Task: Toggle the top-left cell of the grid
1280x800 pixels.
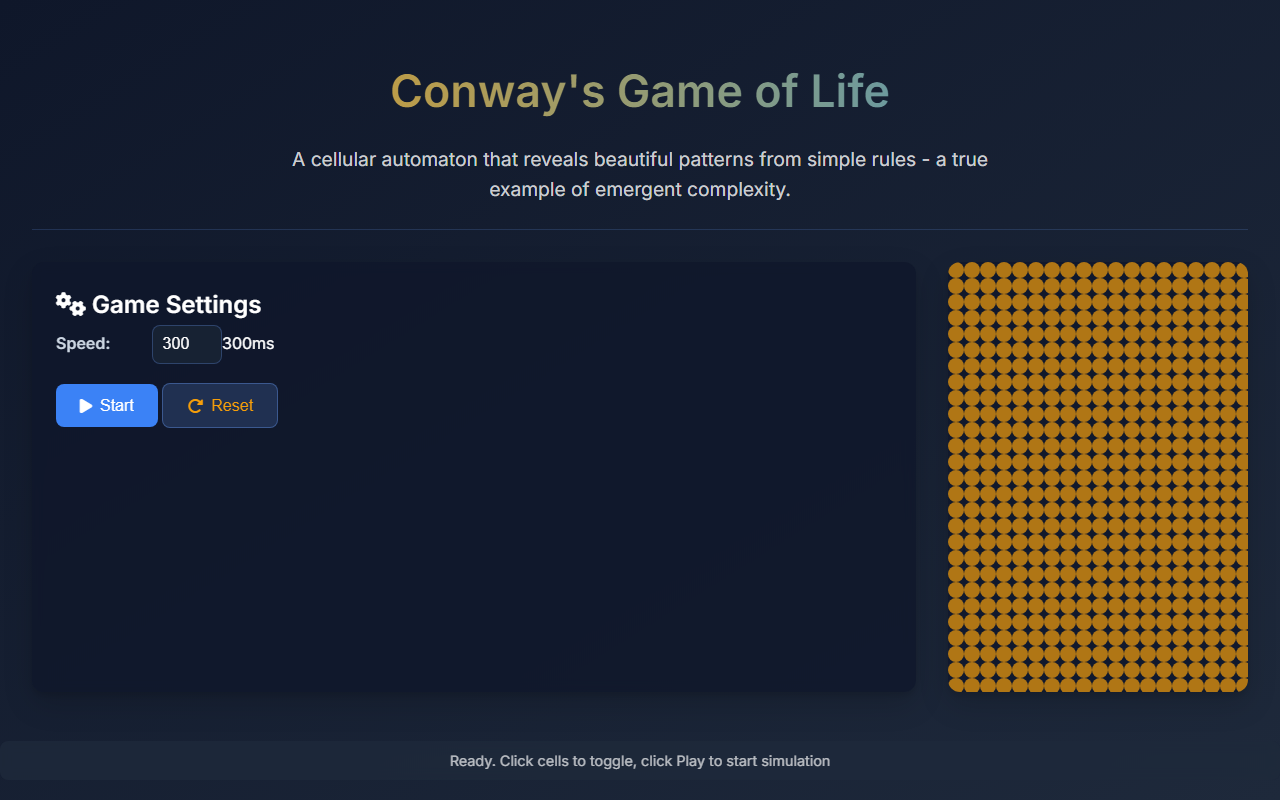Action: [956, 270]
